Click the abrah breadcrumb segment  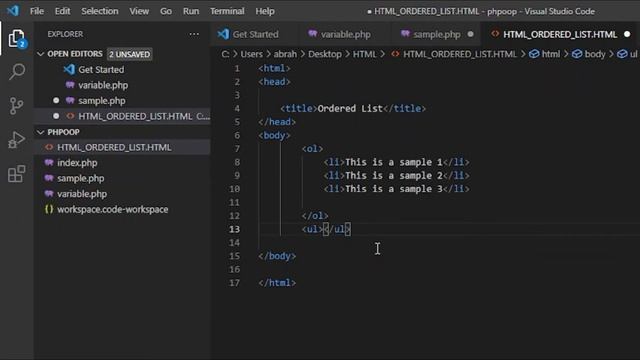(285, 54)
